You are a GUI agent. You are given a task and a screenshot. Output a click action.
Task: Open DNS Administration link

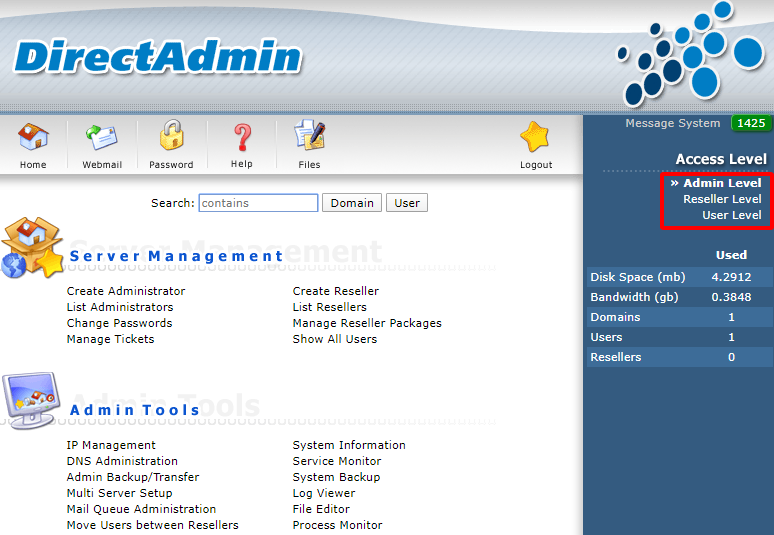pyautogui.click(x=122, y=461)
